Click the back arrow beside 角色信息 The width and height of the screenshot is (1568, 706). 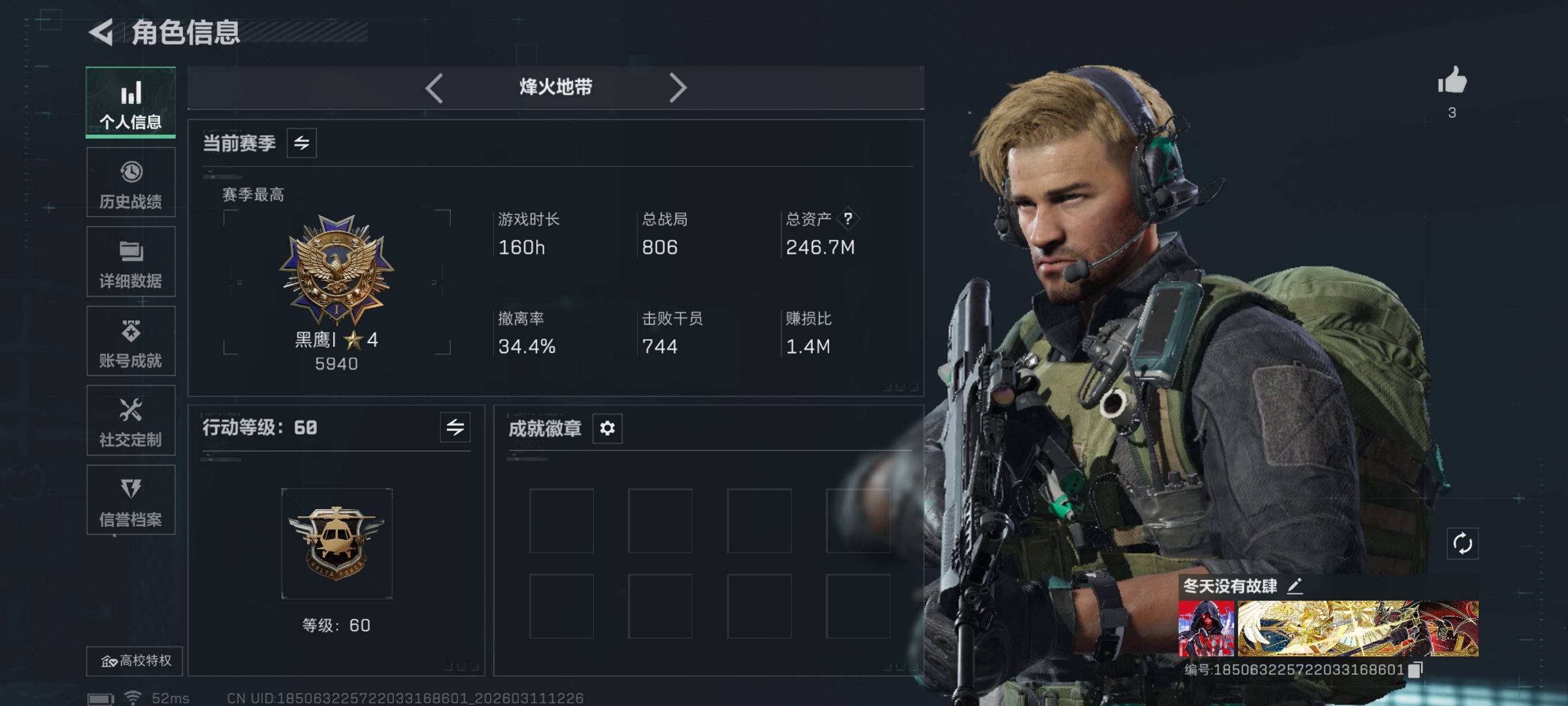point(101,32)
